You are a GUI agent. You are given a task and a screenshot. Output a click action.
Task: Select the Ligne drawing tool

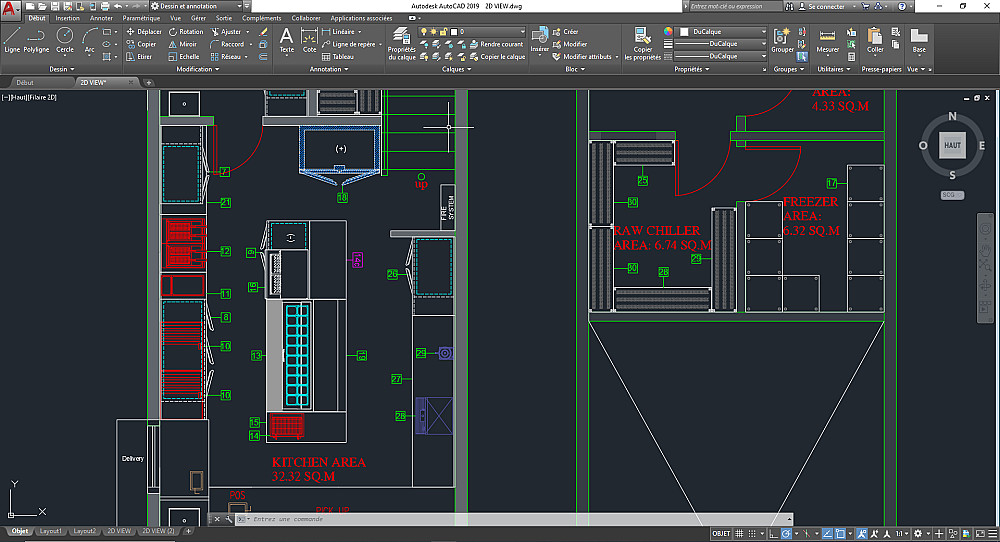(11, 40)
